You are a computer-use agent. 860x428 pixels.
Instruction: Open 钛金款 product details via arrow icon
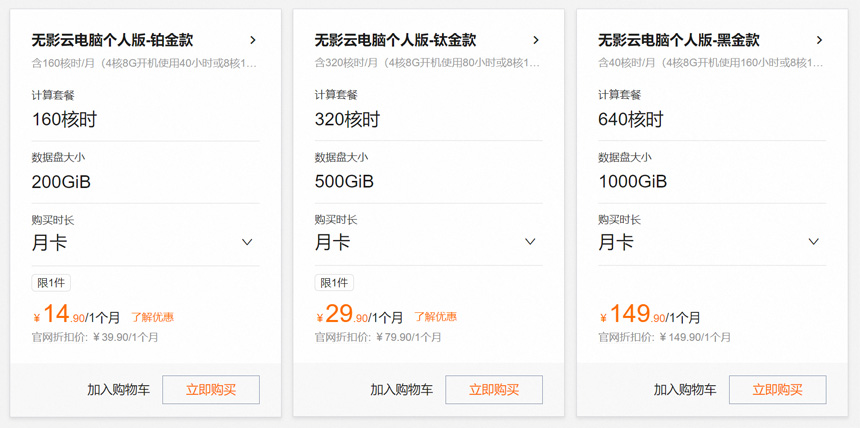pyautogui.click(x=536, y=40)
